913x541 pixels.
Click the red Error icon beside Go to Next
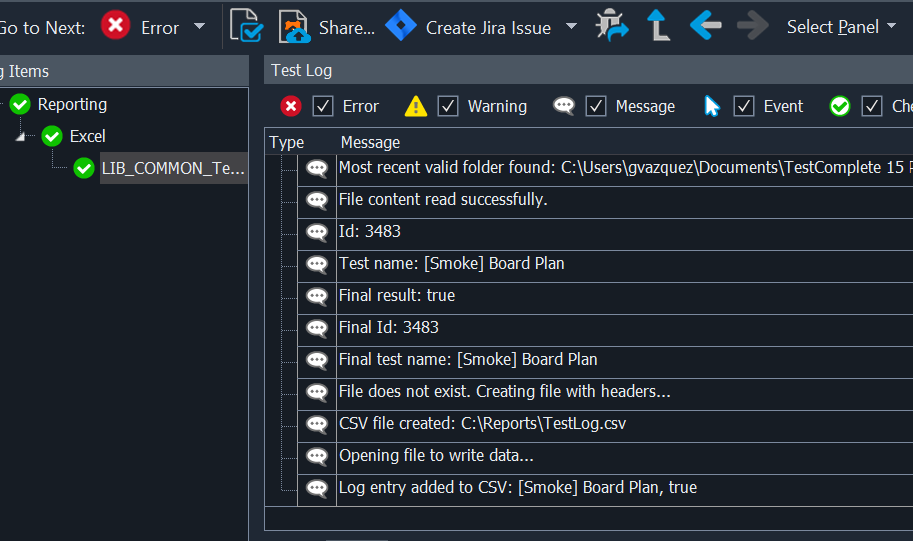(116, 27)
